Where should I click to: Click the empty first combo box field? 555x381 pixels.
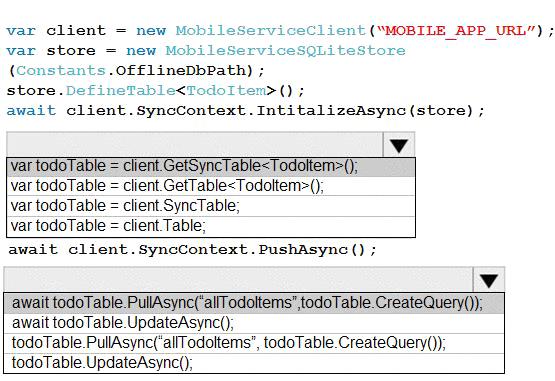pyautogui.click(x=195, y=145)
